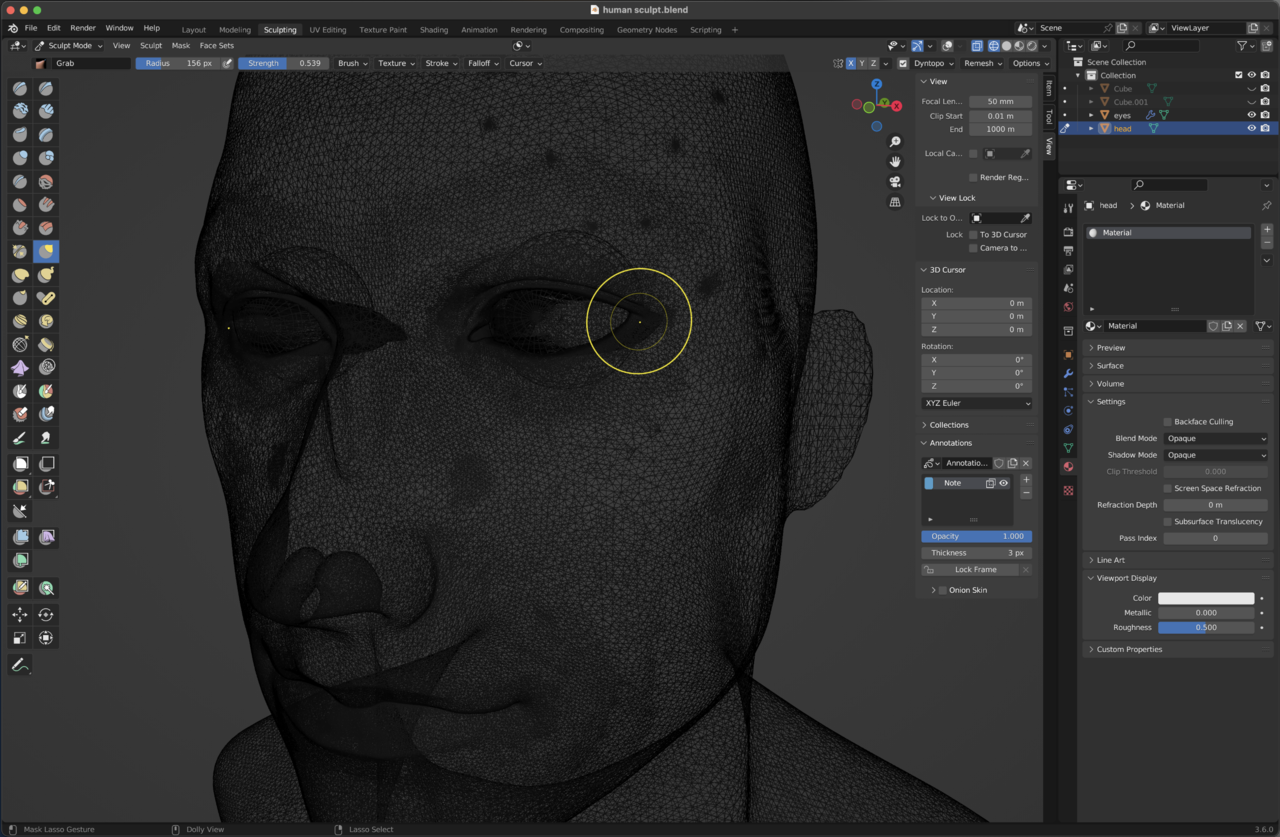Image resolution: width=1280 pixels, height=837 pixels.
Task: Toggle camera view with the camera gizmo
Action: (895, 182)
